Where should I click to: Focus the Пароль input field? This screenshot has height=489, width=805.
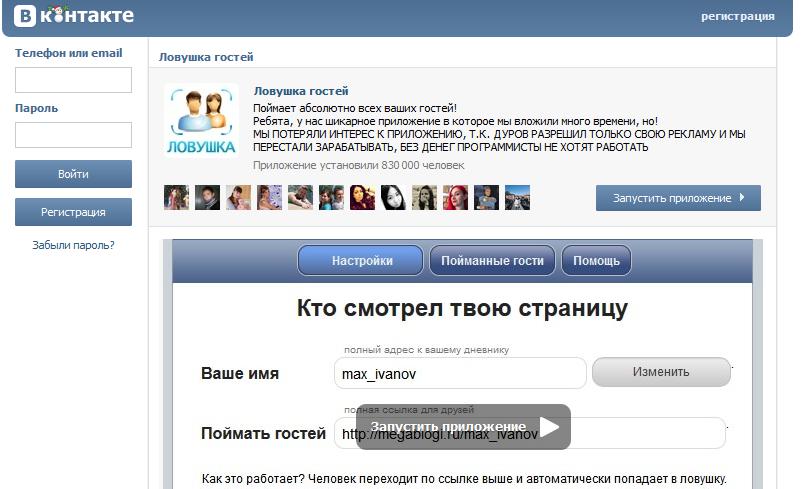coord(73,135)
